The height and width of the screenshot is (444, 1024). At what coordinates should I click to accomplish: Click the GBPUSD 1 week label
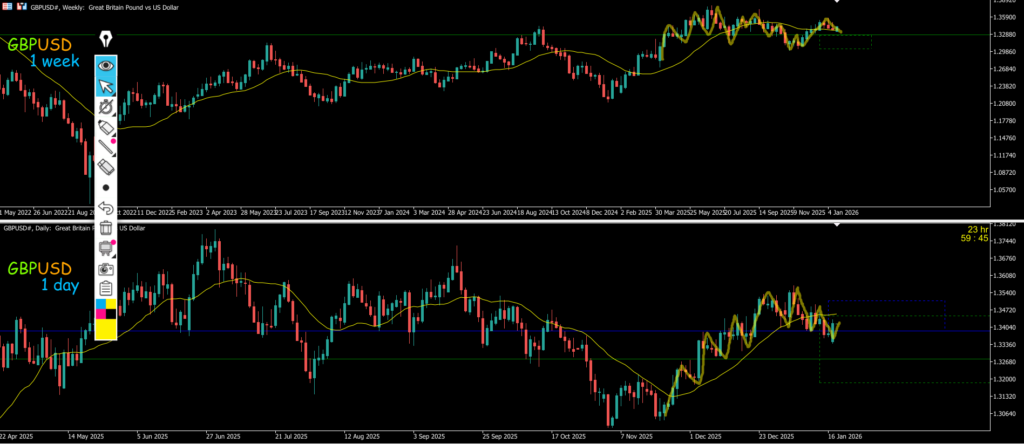[x=44, y=52]
